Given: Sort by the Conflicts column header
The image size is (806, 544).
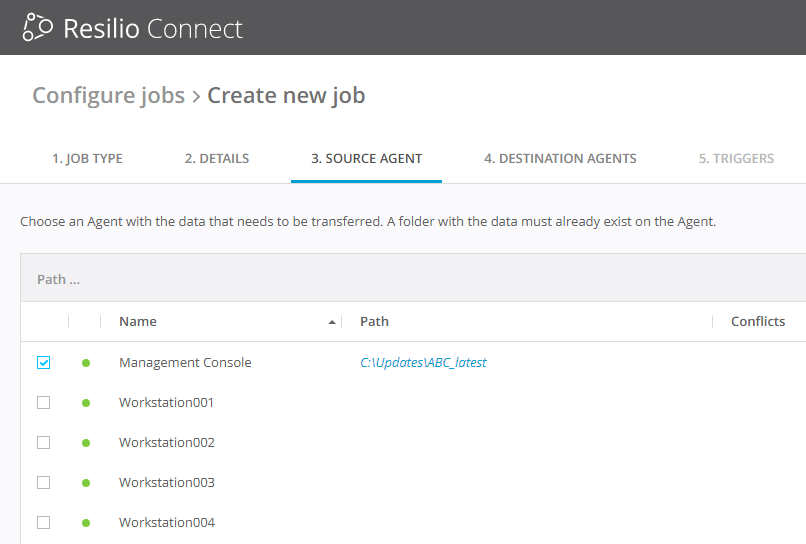Looking at the screenshot, I should click(x=757, y=322).
